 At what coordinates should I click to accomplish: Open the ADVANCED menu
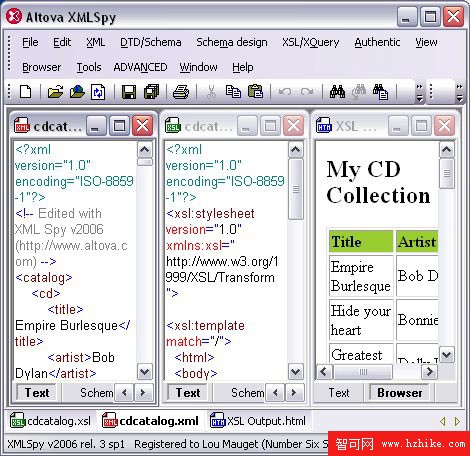pyautogui.click(x=140, y=67)
